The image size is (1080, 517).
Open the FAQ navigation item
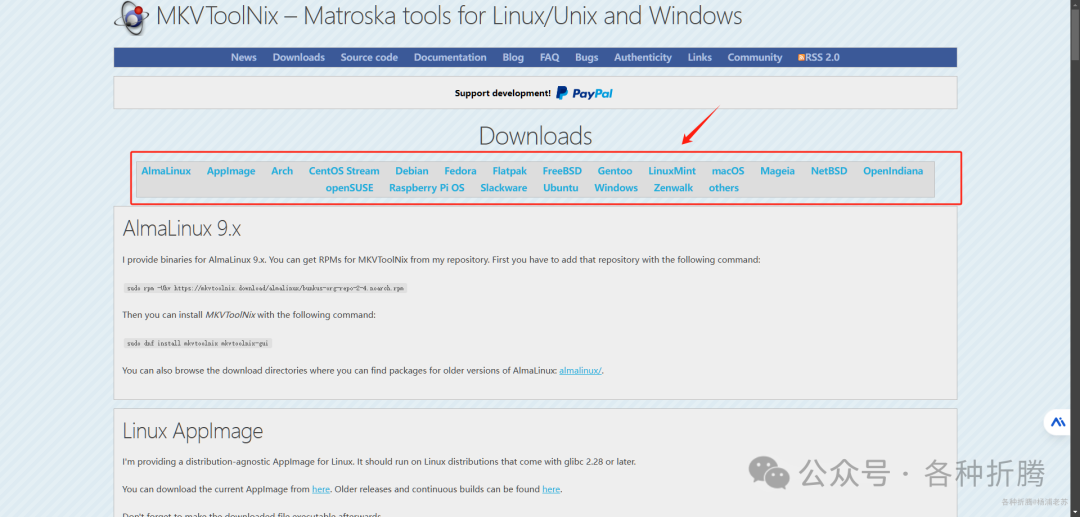(550, 57)
